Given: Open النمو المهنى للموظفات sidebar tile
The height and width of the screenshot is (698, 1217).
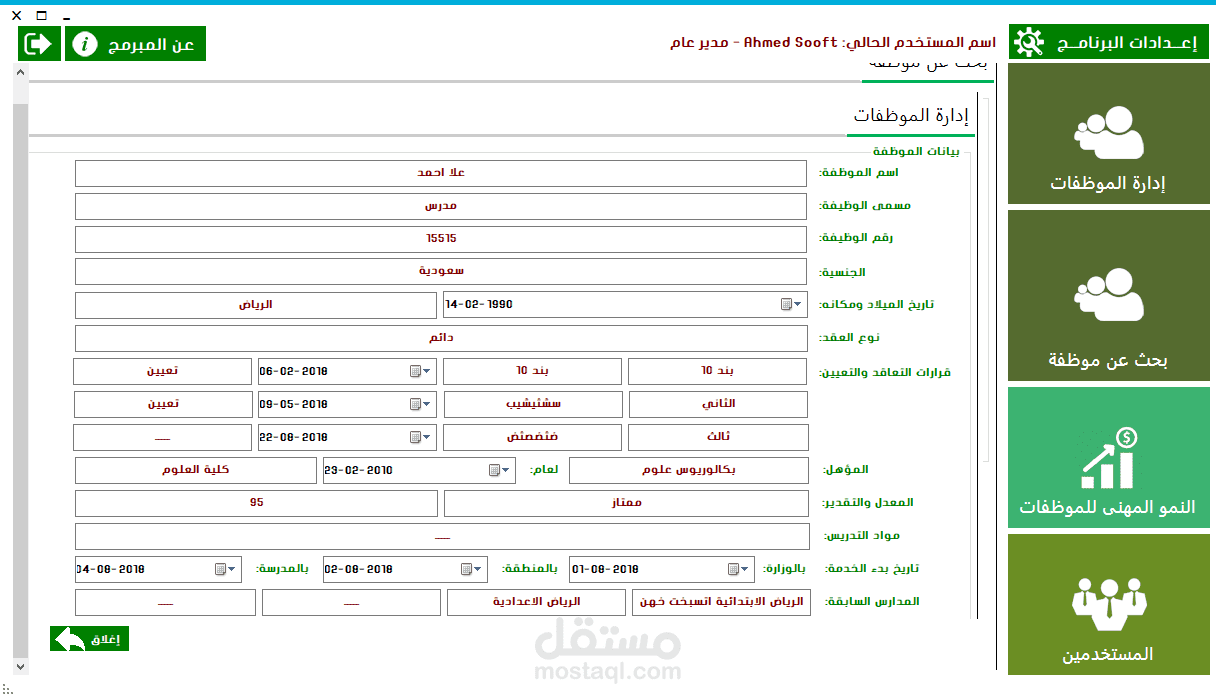Looking at the screenshot, I should pos(1107,457).
